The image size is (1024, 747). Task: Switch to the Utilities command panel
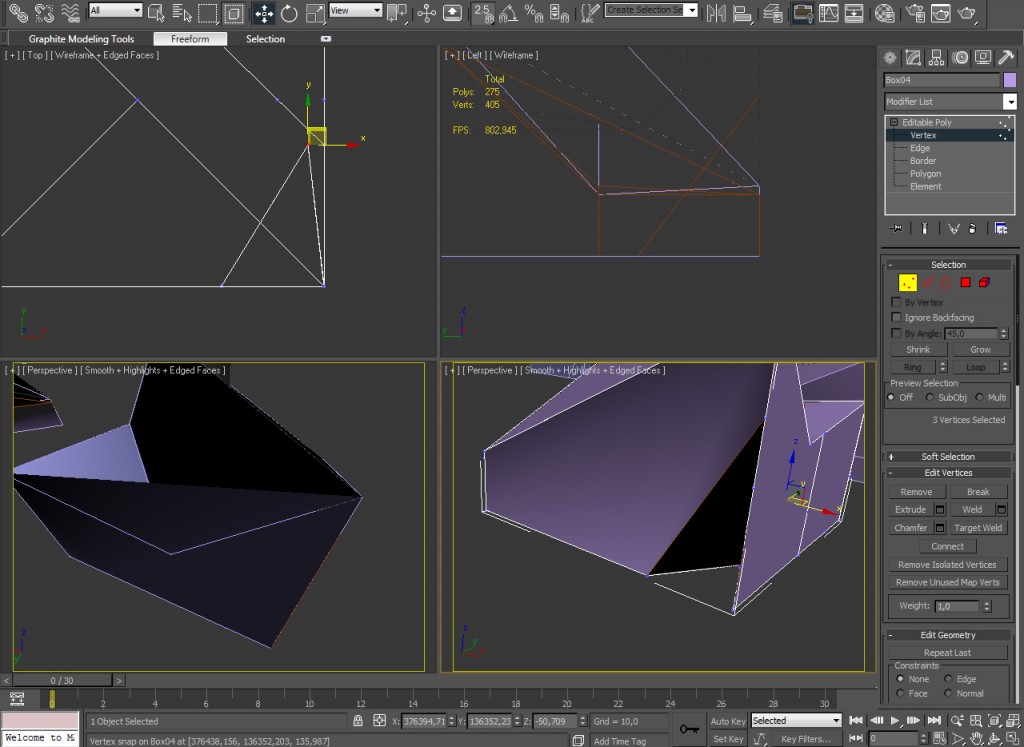[x=1006, y=58]
